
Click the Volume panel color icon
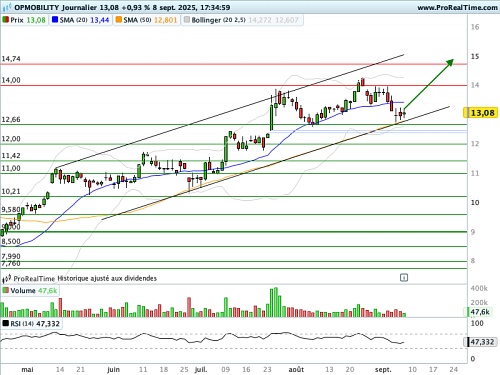point(5,290)
